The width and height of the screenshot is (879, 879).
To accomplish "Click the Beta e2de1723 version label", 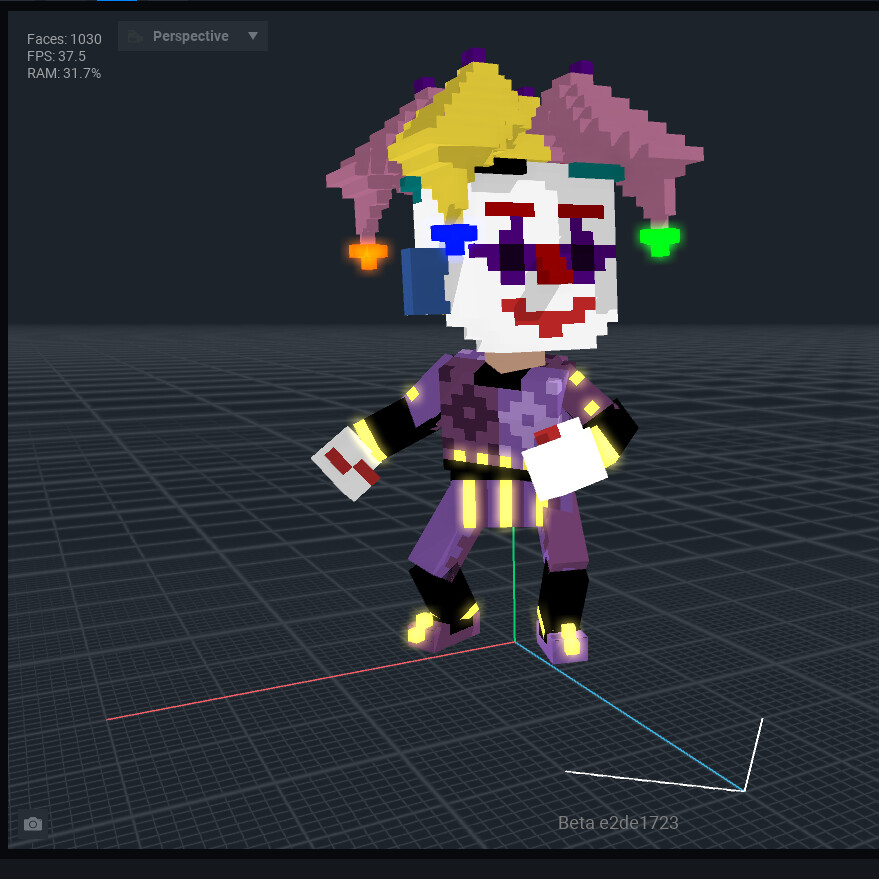I will [x=618, y=823].
